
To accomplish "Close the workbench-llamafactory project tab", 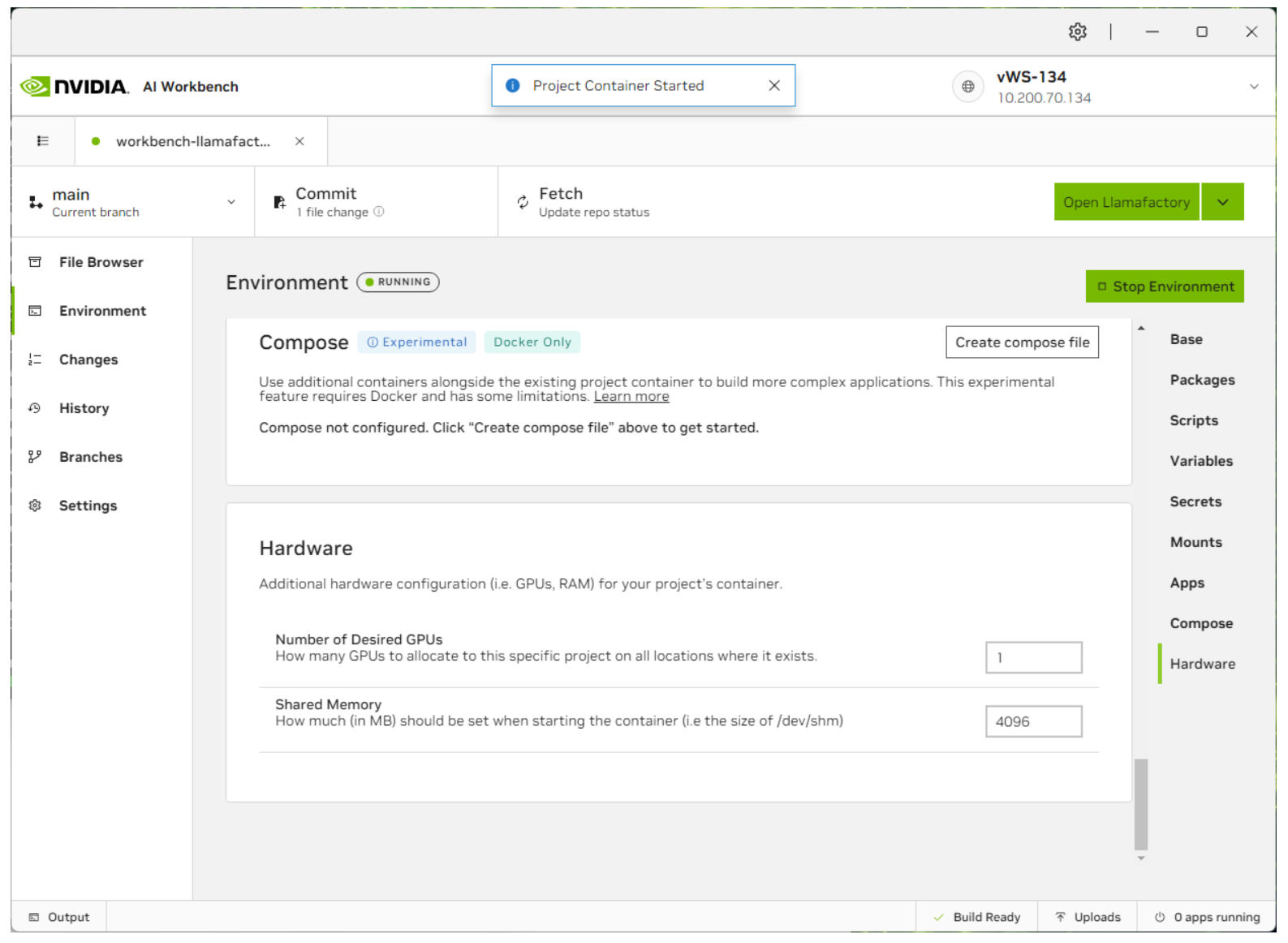I will 299,141.
